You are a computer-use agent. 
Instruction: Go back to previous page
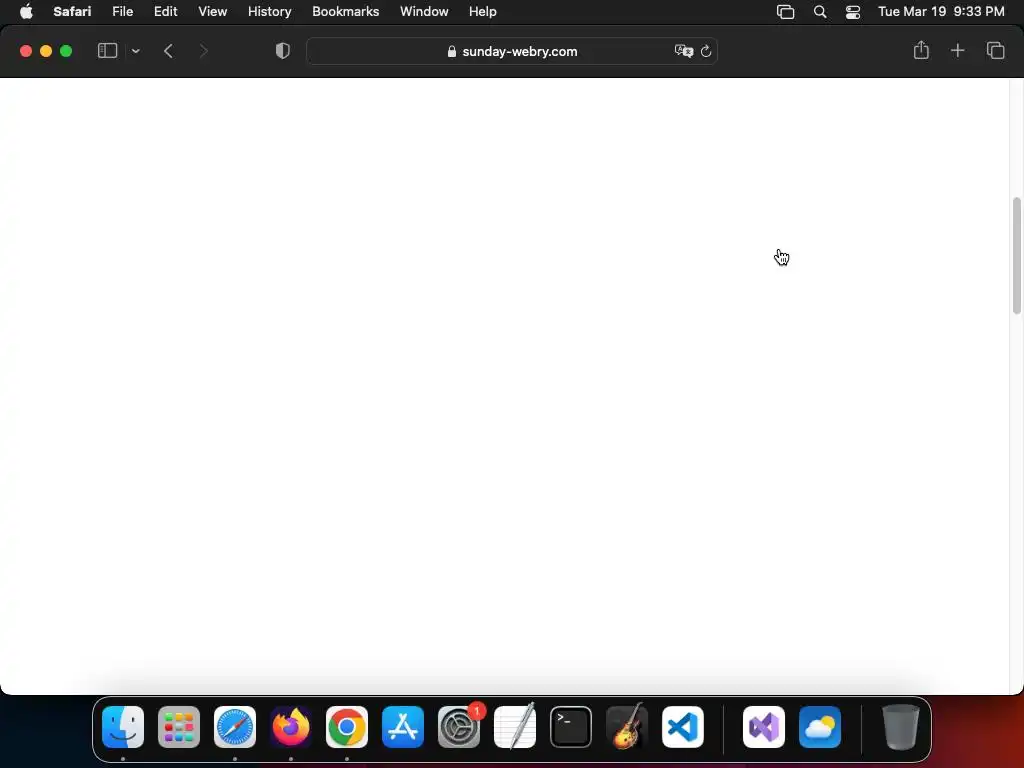coord(168,51)
